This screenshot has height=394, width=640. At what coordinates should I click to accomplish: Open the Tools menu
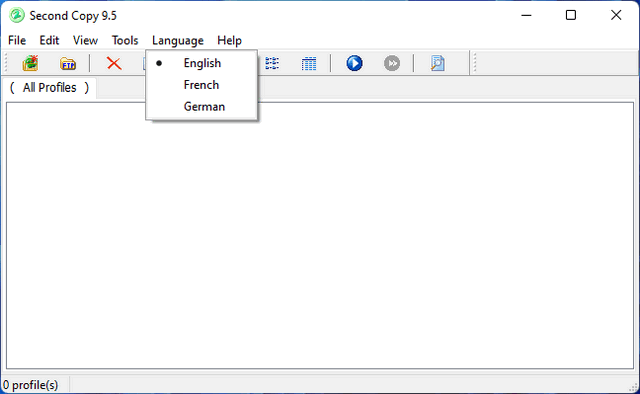[x=125, y=40]
